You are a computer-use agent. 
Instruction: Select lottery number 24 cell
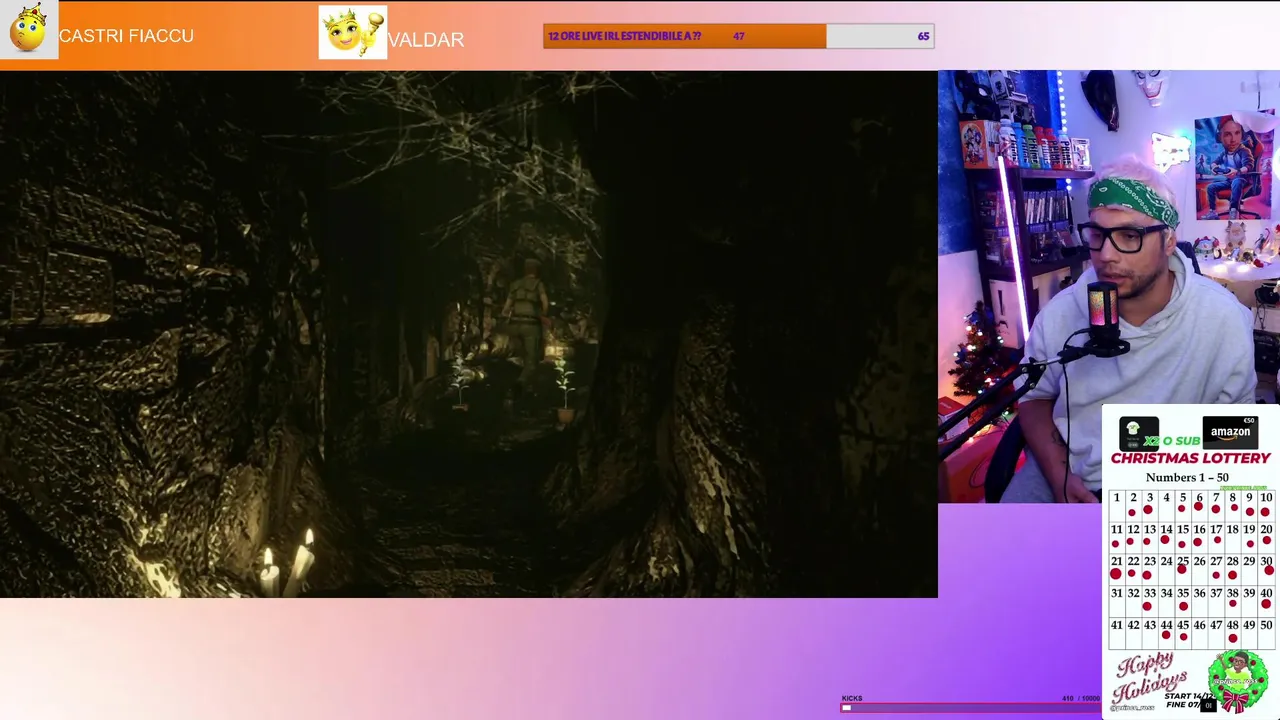pos(1166,568)
